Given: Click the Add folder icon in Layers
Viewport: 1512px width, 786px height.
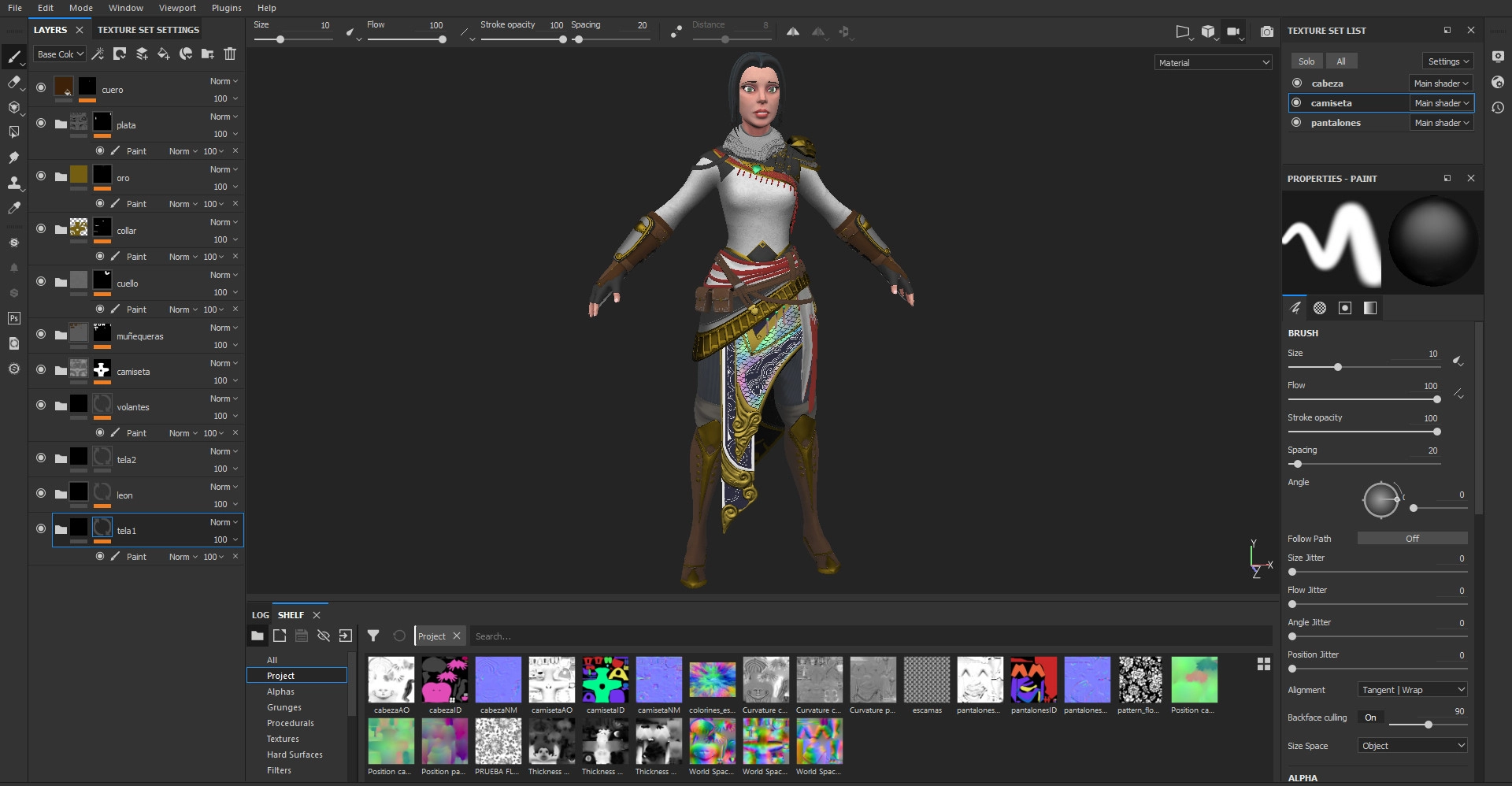Looking at the screenshot, I should 208,54.
